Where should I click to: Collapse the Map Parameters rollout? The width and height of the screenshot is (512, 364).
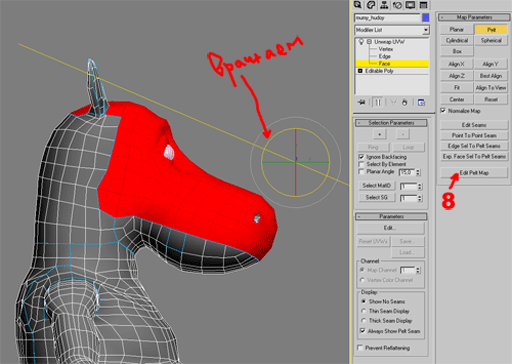(x=474, y=17)
